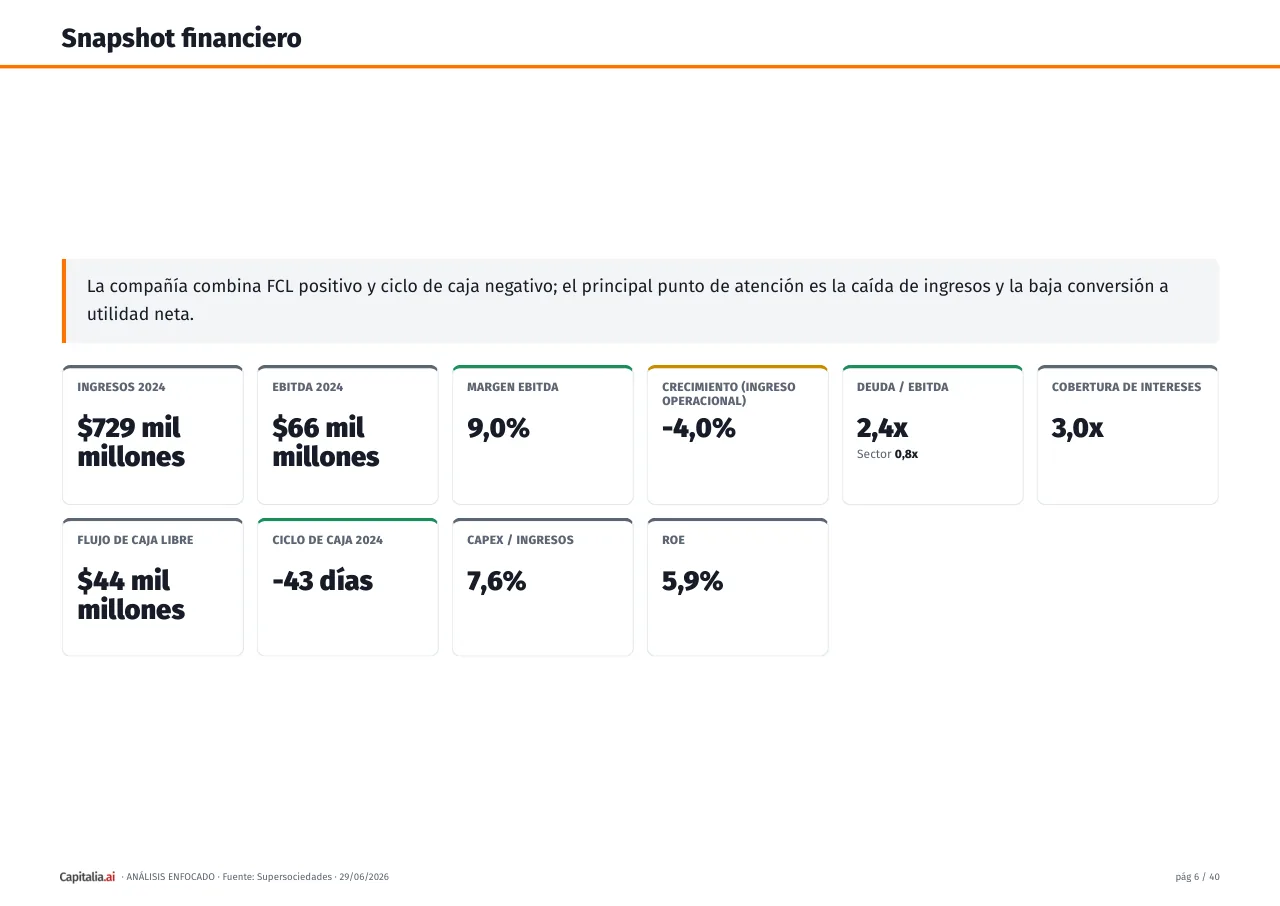
Task: Click the -4,0% growth value
Action: pos(699,428)
